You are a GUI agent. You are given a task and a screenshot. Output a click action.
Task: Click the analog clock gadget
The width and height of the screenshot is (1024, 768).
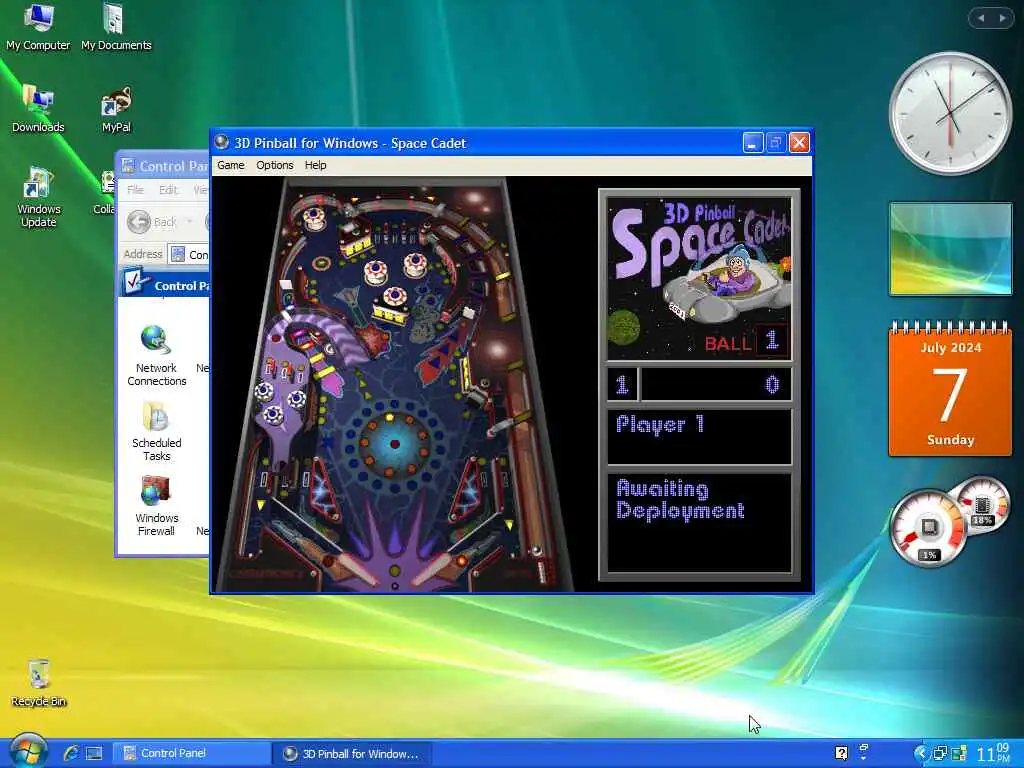point(950,113)
